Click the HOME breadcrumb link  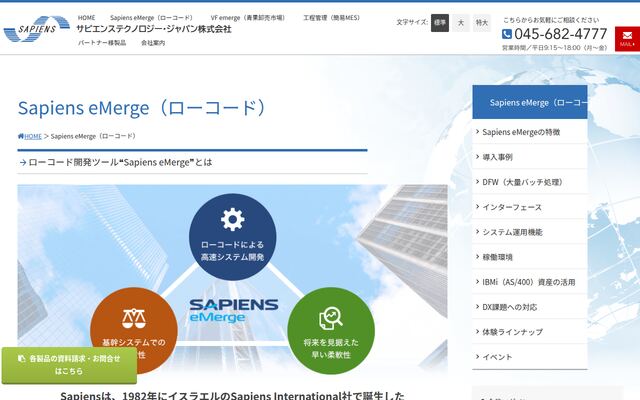click(x=33, y=136)
